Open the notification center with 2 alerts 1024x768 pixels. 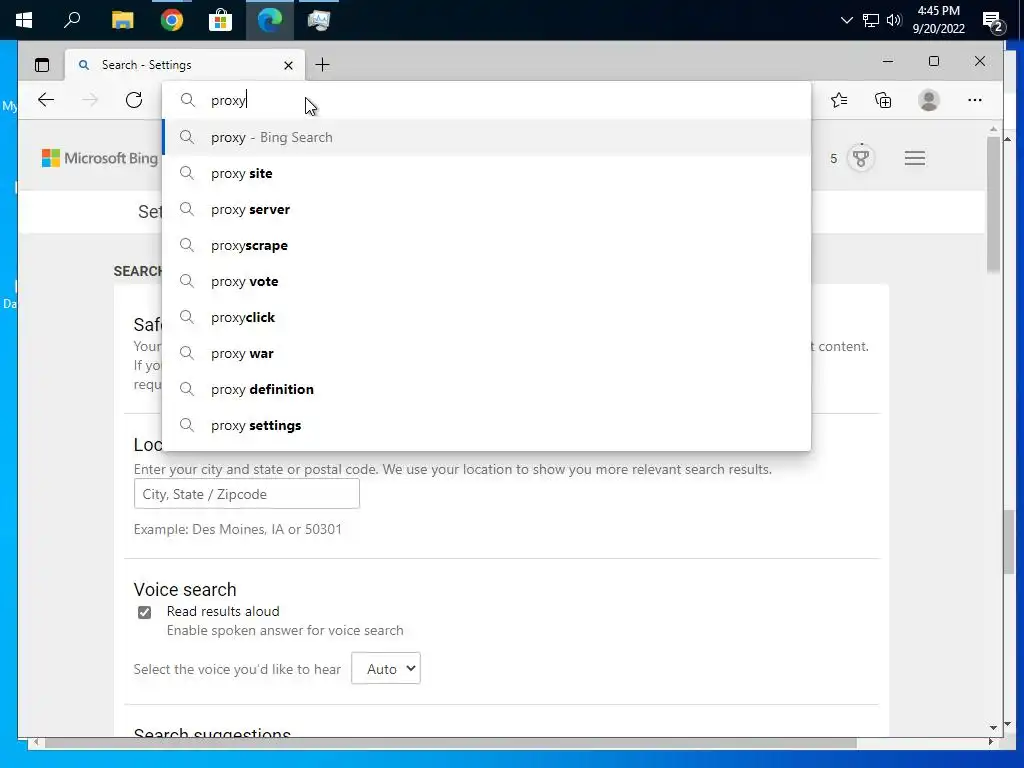[993, 22]
